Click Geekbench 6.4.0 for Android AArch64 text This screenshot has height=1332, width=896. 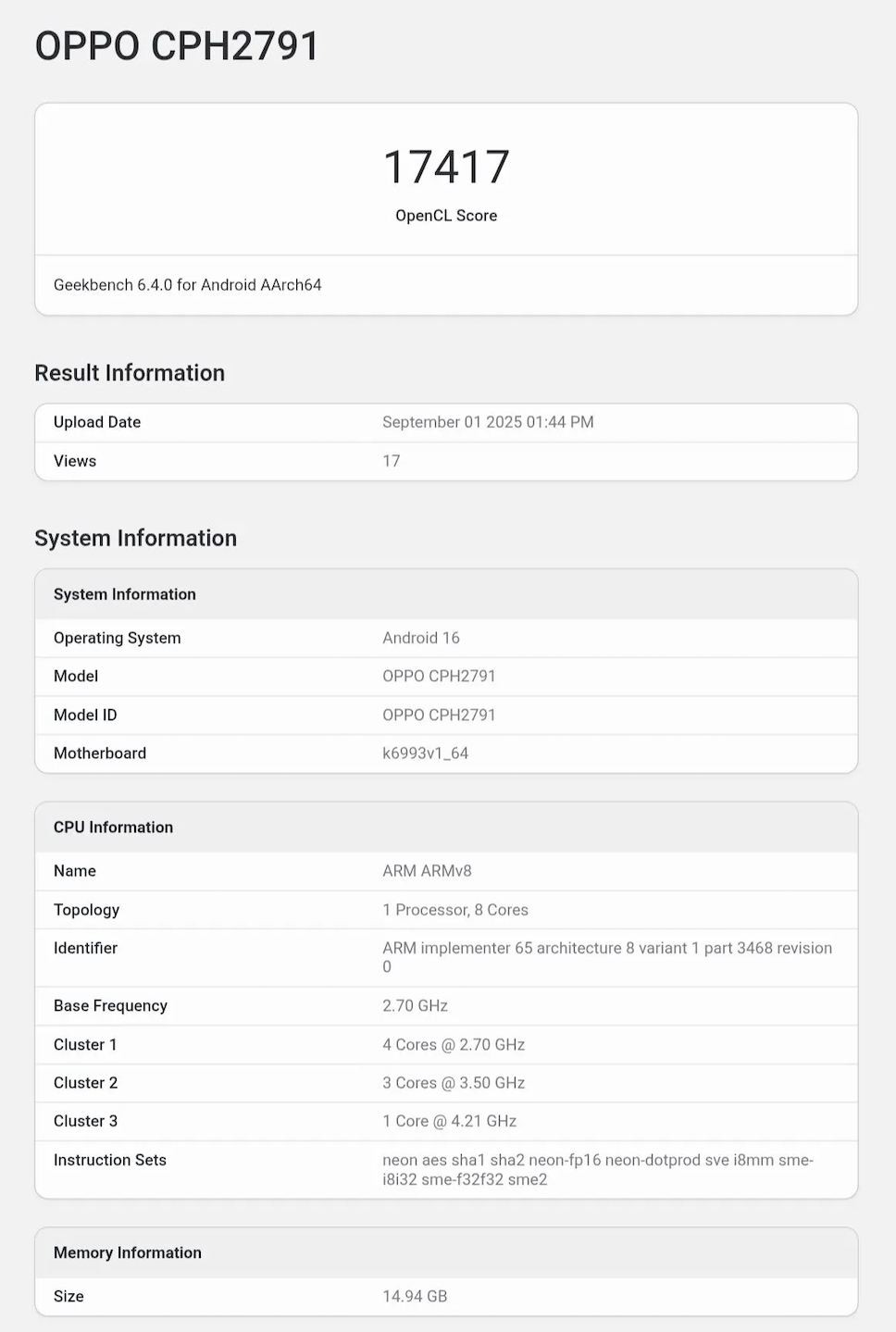[188, 285]
